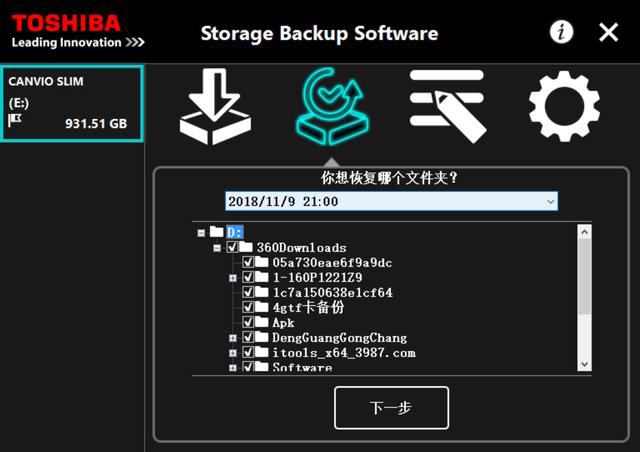The width and height of the screenshot is (640, 452).
Task: Select the Software folder name
Action: coord(302,367)
